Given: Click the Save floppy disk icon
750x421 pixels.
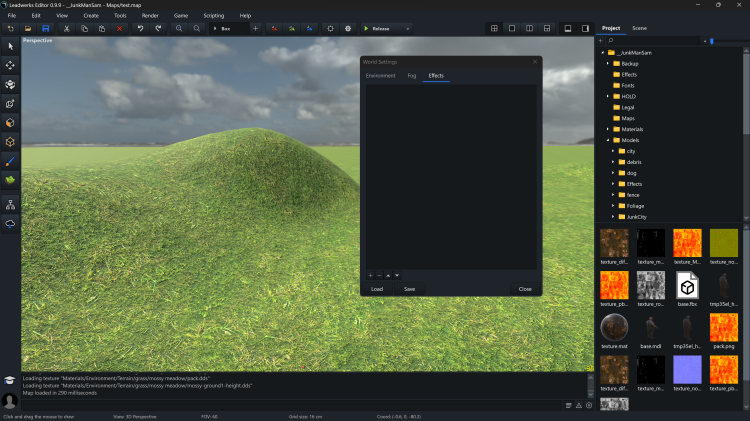Looking at the screenshot, I should (x=46, y=29).
